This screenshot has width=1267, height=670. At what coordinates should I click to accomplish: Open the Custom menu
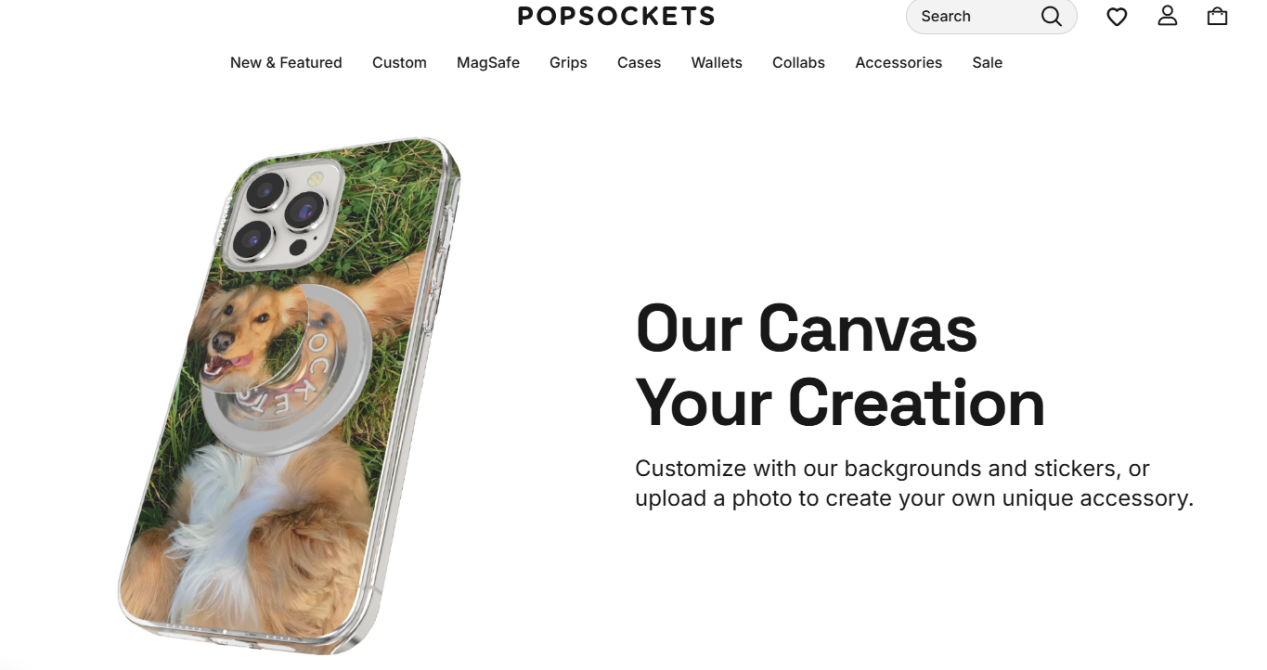(x=399, y=62)
